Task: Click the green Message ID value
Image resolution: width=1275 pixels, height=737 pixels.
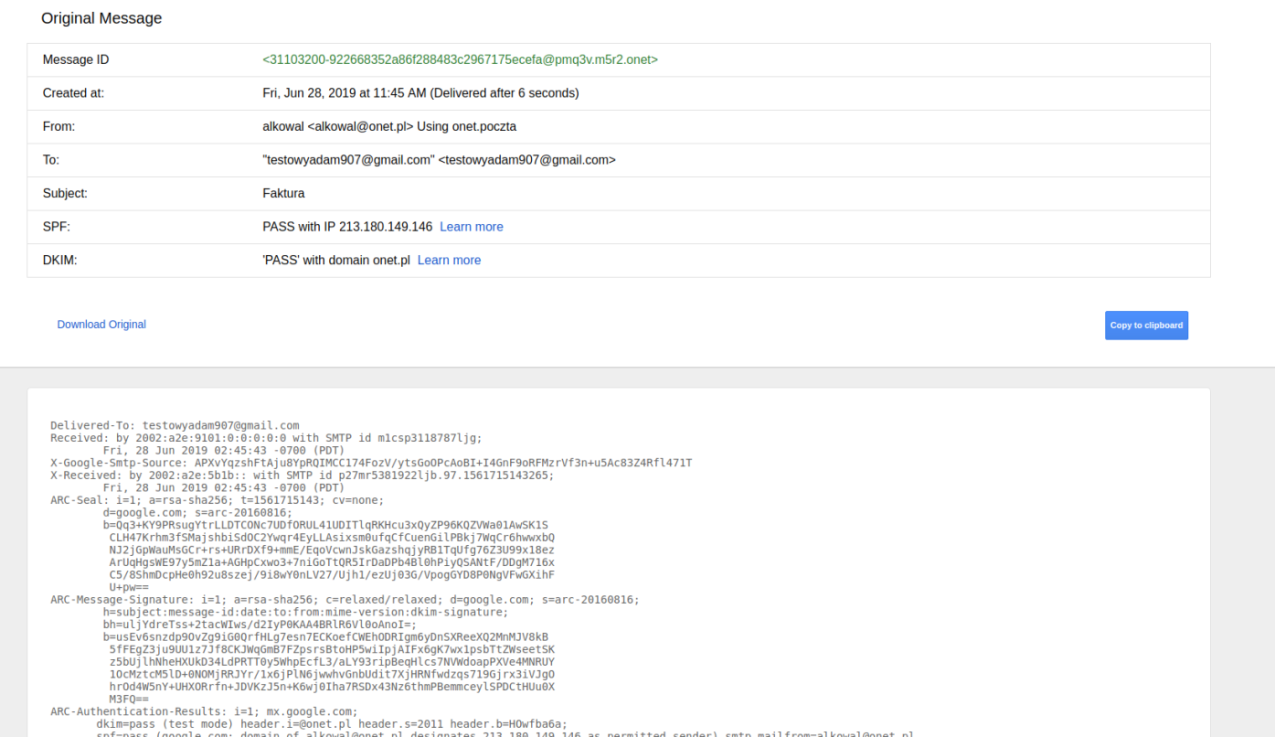Action: [460, 60]
